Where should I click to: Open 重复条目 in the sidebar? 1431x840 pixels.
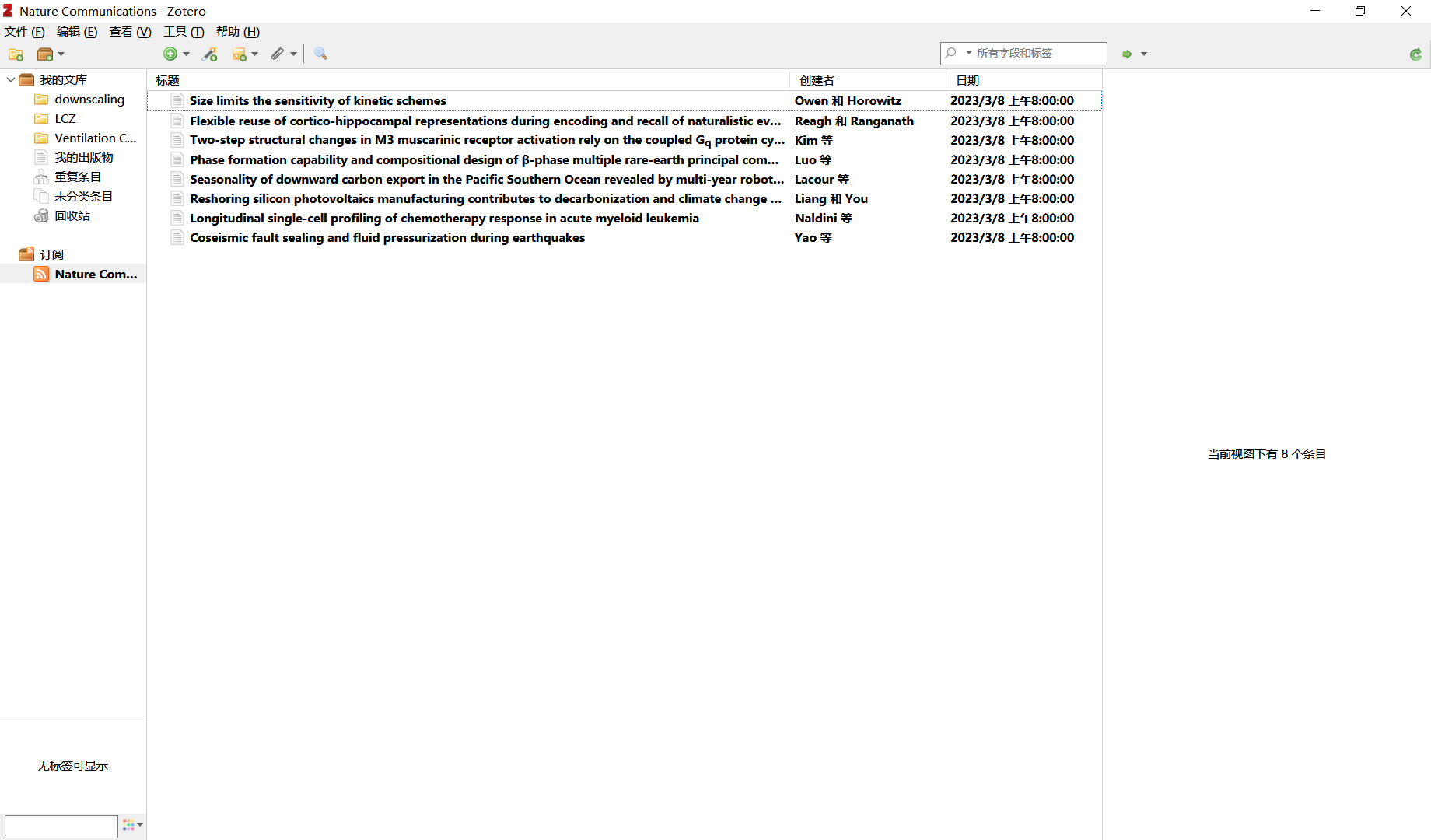click(78, 177)
